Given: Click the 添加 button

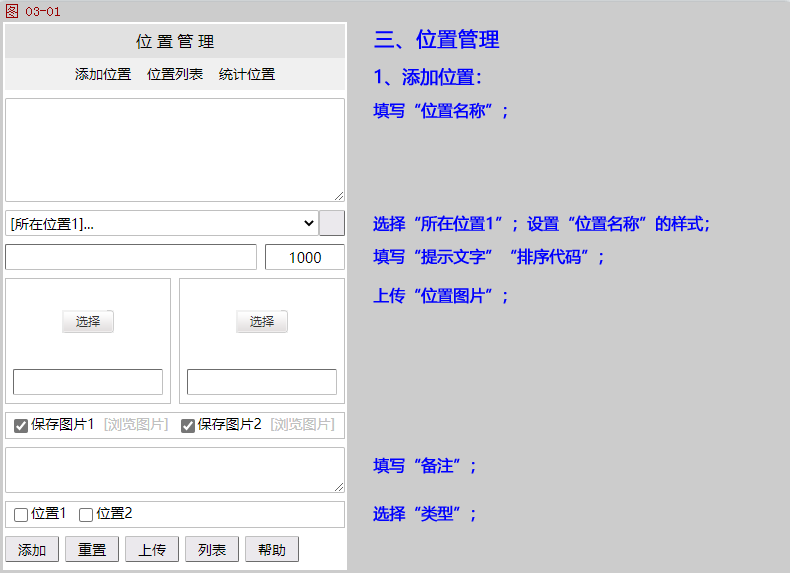Looking at the screenshot, I should [x=32, y=550].
